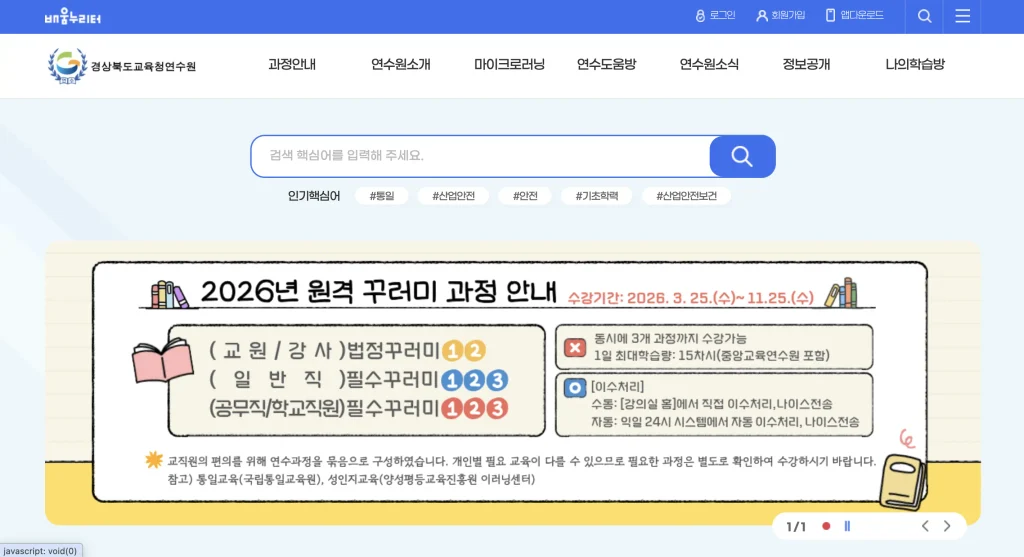The image size is (1024, 557).
Task: Open the 나의학습방 menu
Action: (914, 65)
